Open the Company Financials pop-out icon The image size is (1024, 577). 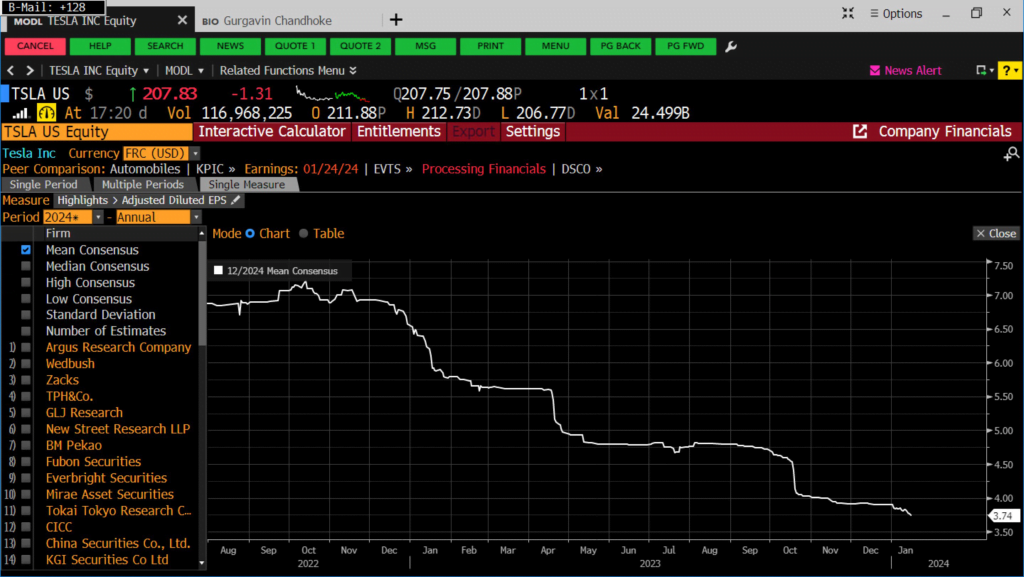(860, 132)
